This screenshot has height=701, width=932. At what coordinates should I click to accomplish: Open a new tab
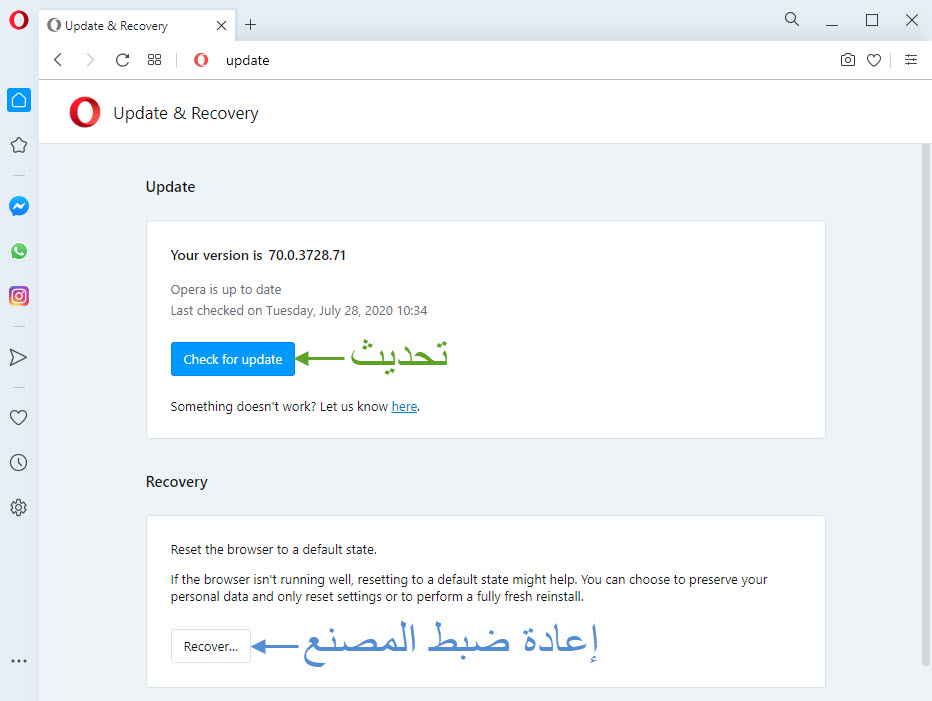pos(251,24)
